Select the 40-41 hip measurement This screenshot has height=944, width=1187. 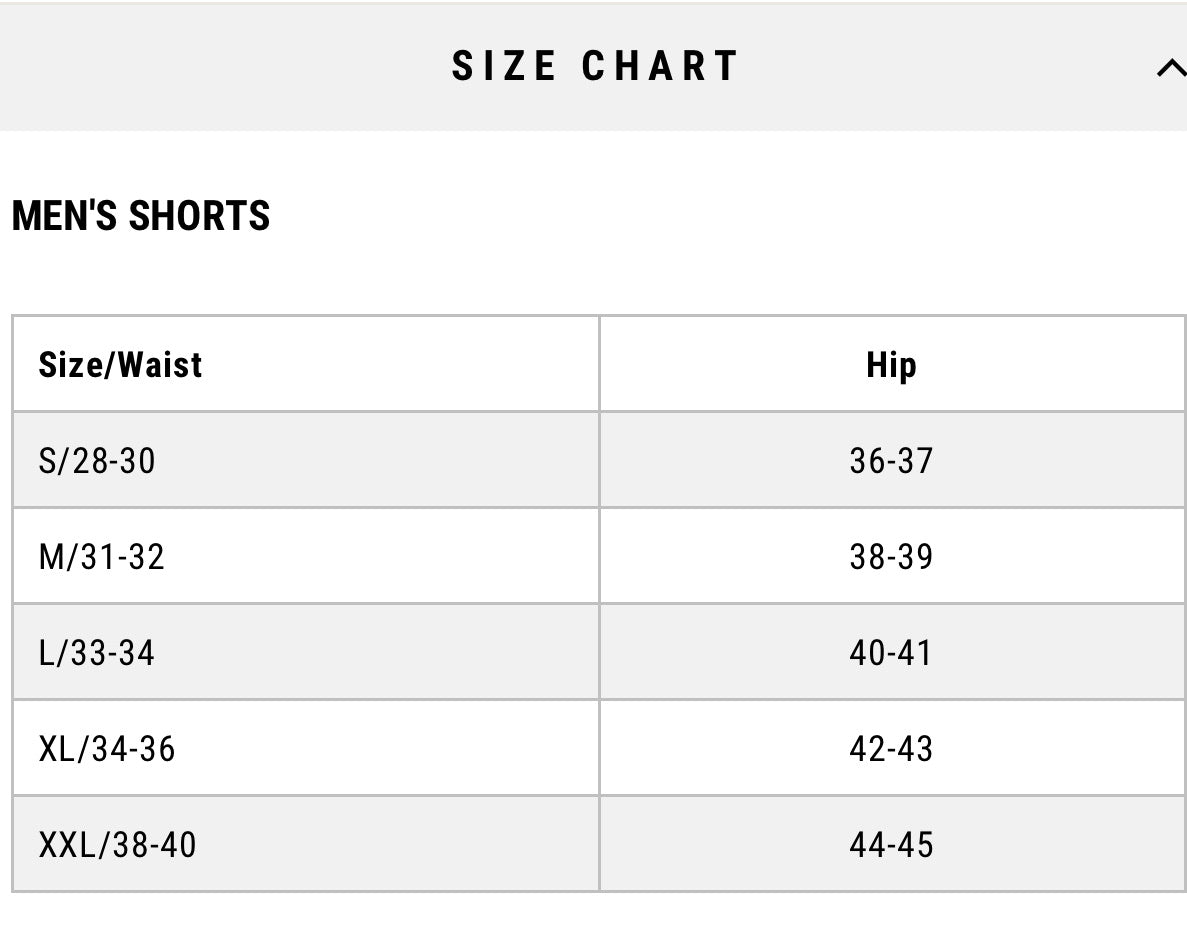tap(890, 653)
